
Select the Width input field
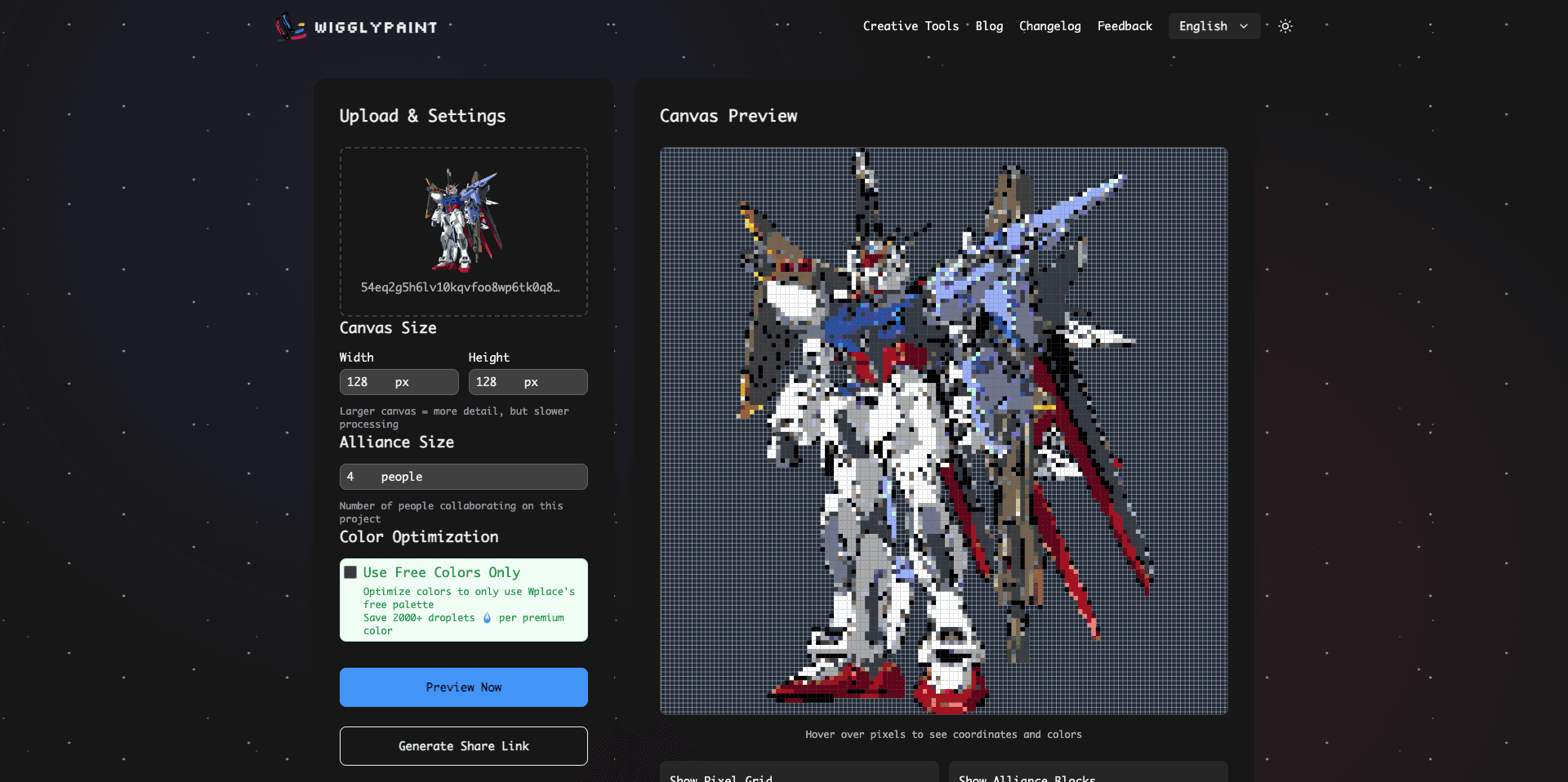pos(399,382)
